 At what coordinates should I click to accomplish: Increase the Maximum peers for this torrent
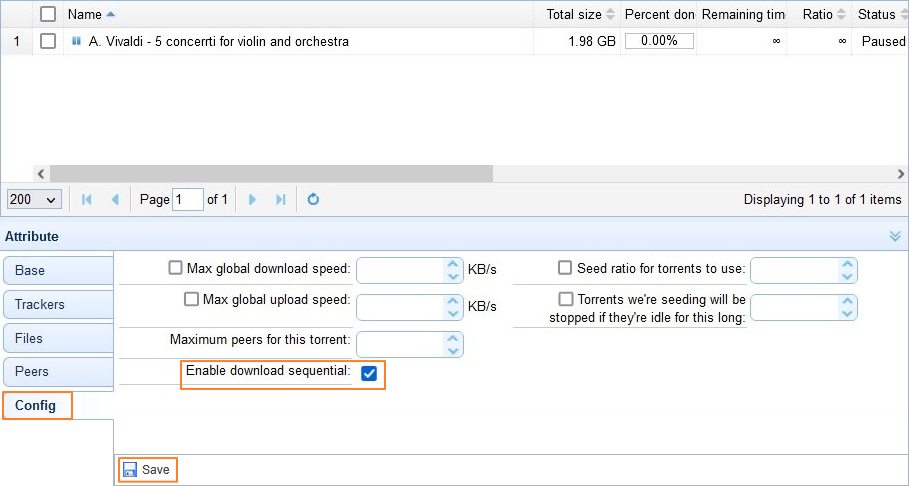(x=454, y=338)
